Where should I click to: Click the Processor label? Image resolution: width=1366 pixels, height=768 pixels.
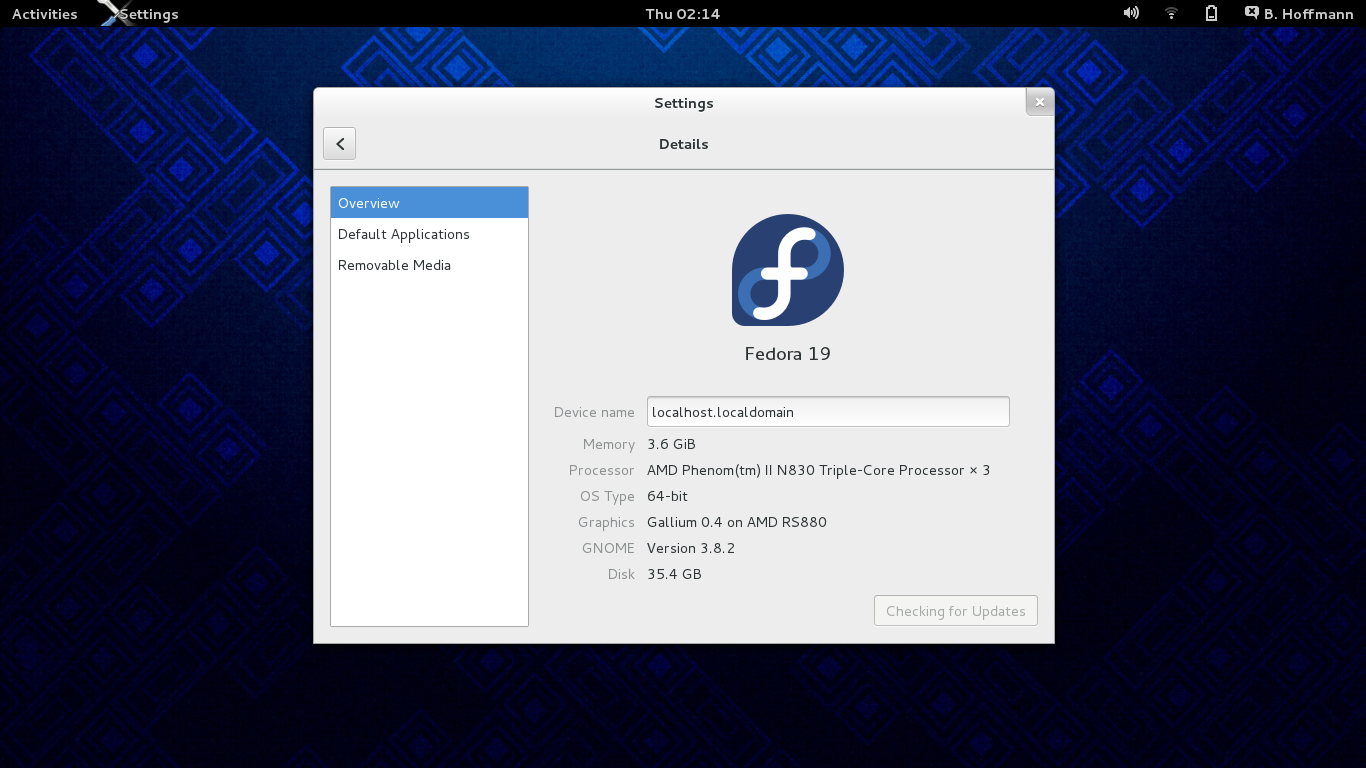(x=602, y=470)
